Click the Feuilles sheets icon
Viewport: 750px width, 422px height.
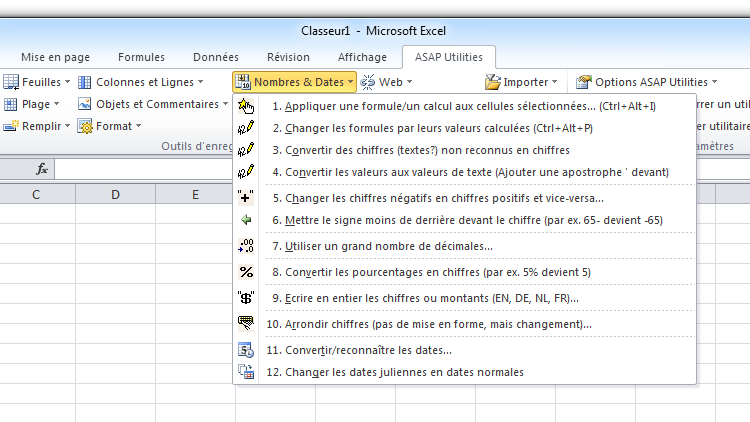click(11, 82)
